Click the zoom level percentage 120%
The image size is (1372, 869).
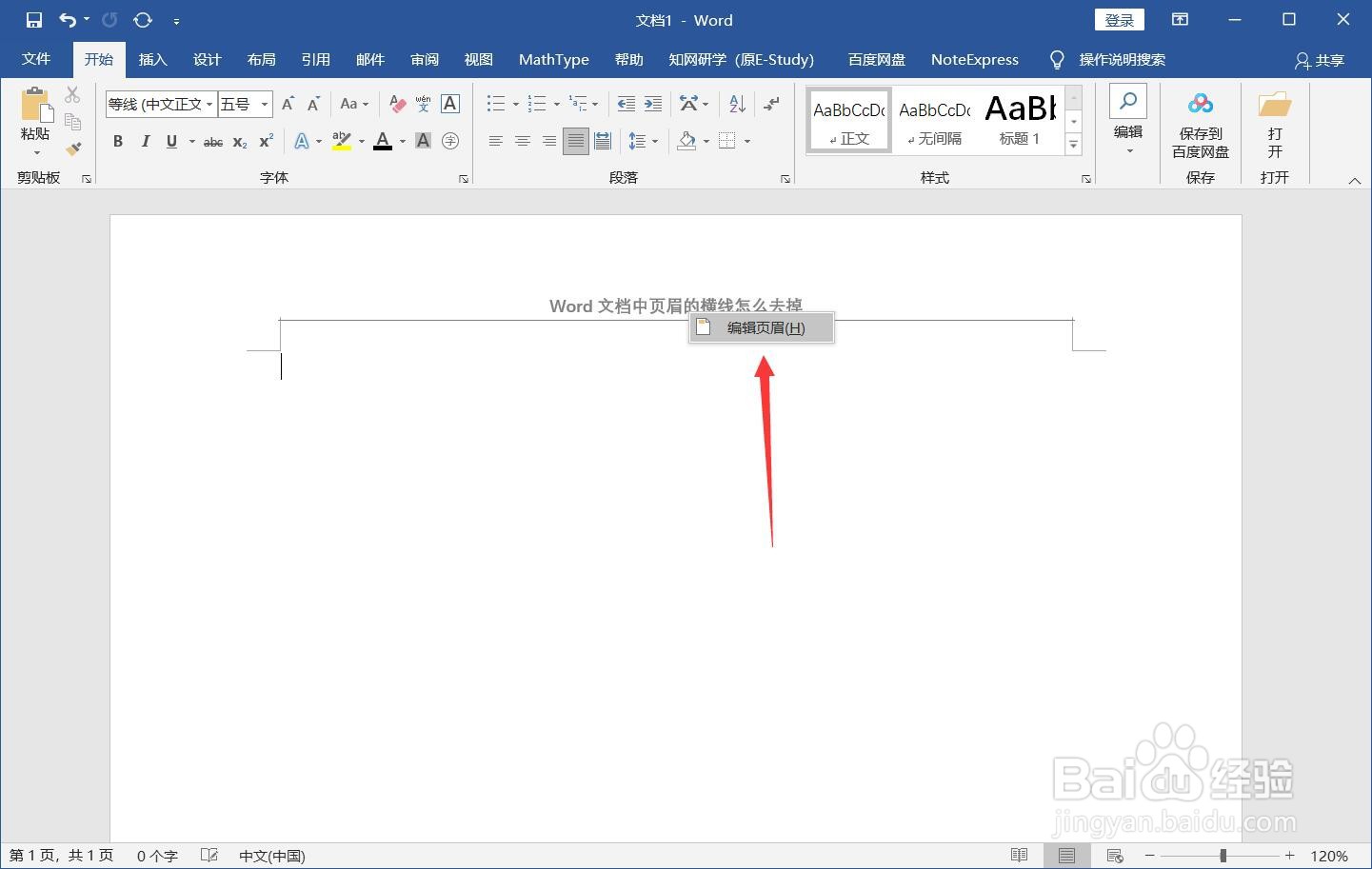[x=1329, y=856]
